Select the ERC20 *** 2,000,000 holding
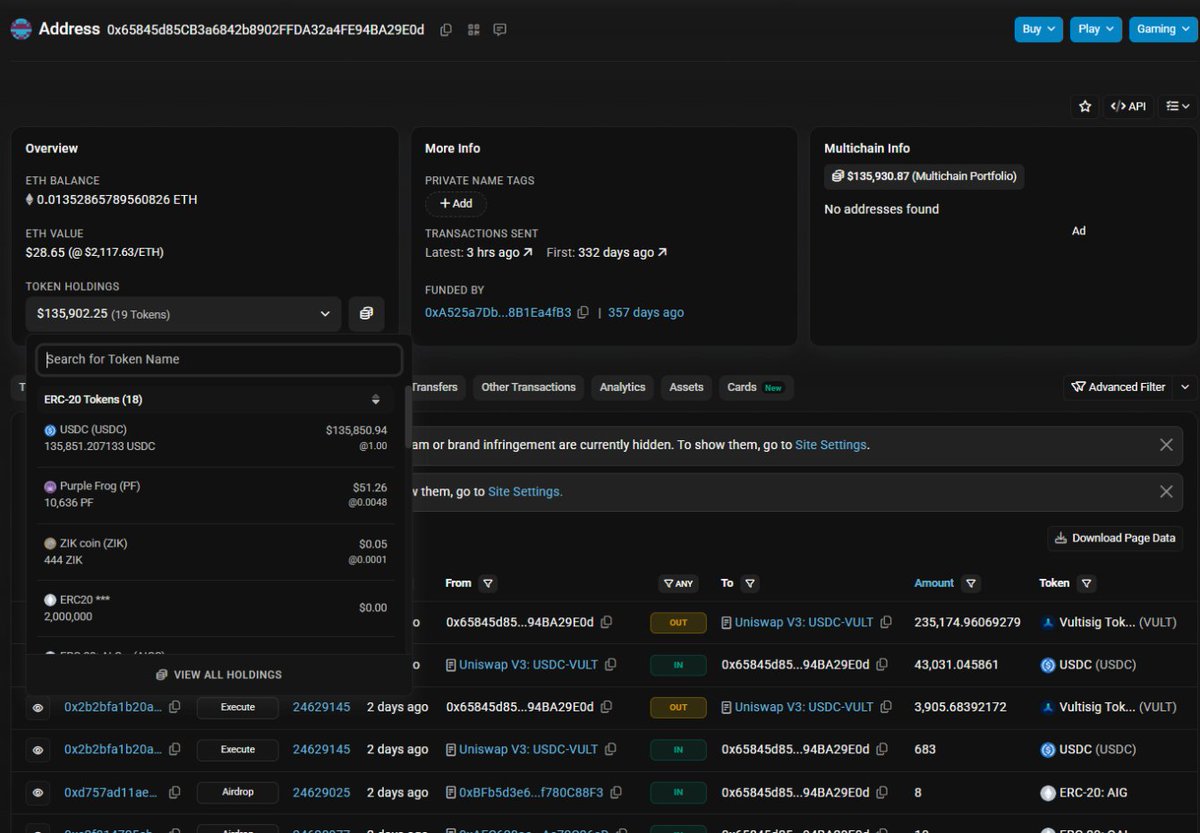Screen dimensions: 1200x833 pos(215,608)
